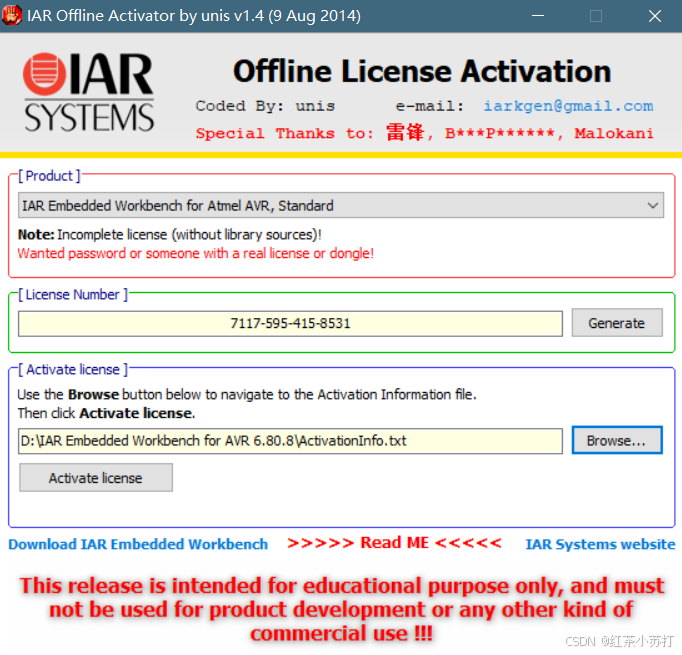The image size is (682, 655).
Task: Click the ActivationInfo.txt path field
Action: [x=290, y=441]
